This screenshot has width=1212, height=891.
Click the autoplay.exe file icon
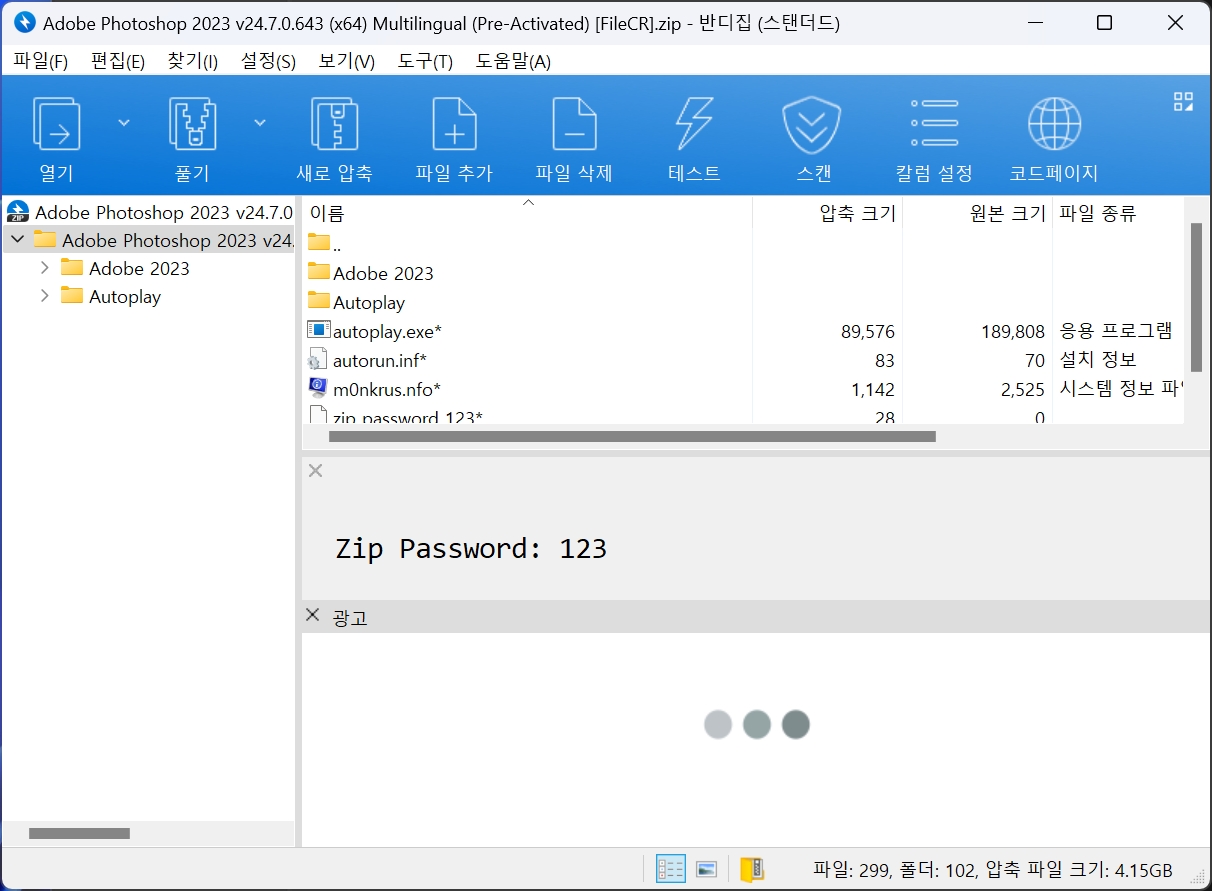318,331
